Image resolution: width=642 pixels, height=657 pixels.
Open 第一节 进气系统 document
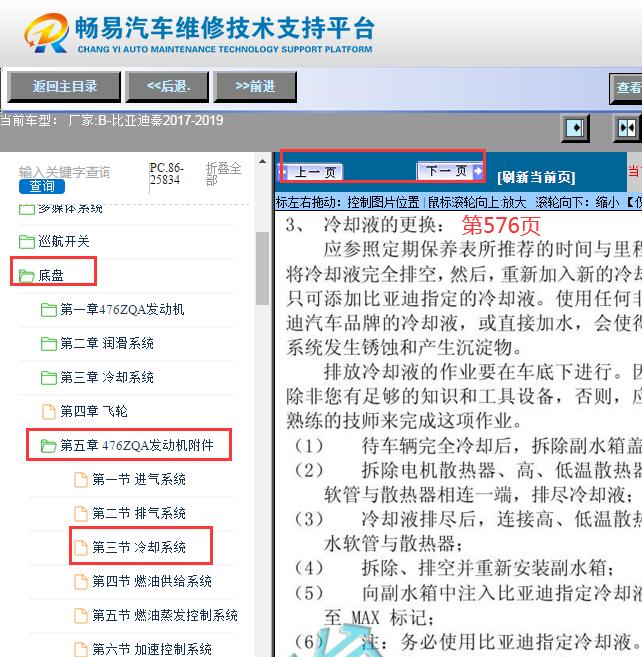pos(139,479)
